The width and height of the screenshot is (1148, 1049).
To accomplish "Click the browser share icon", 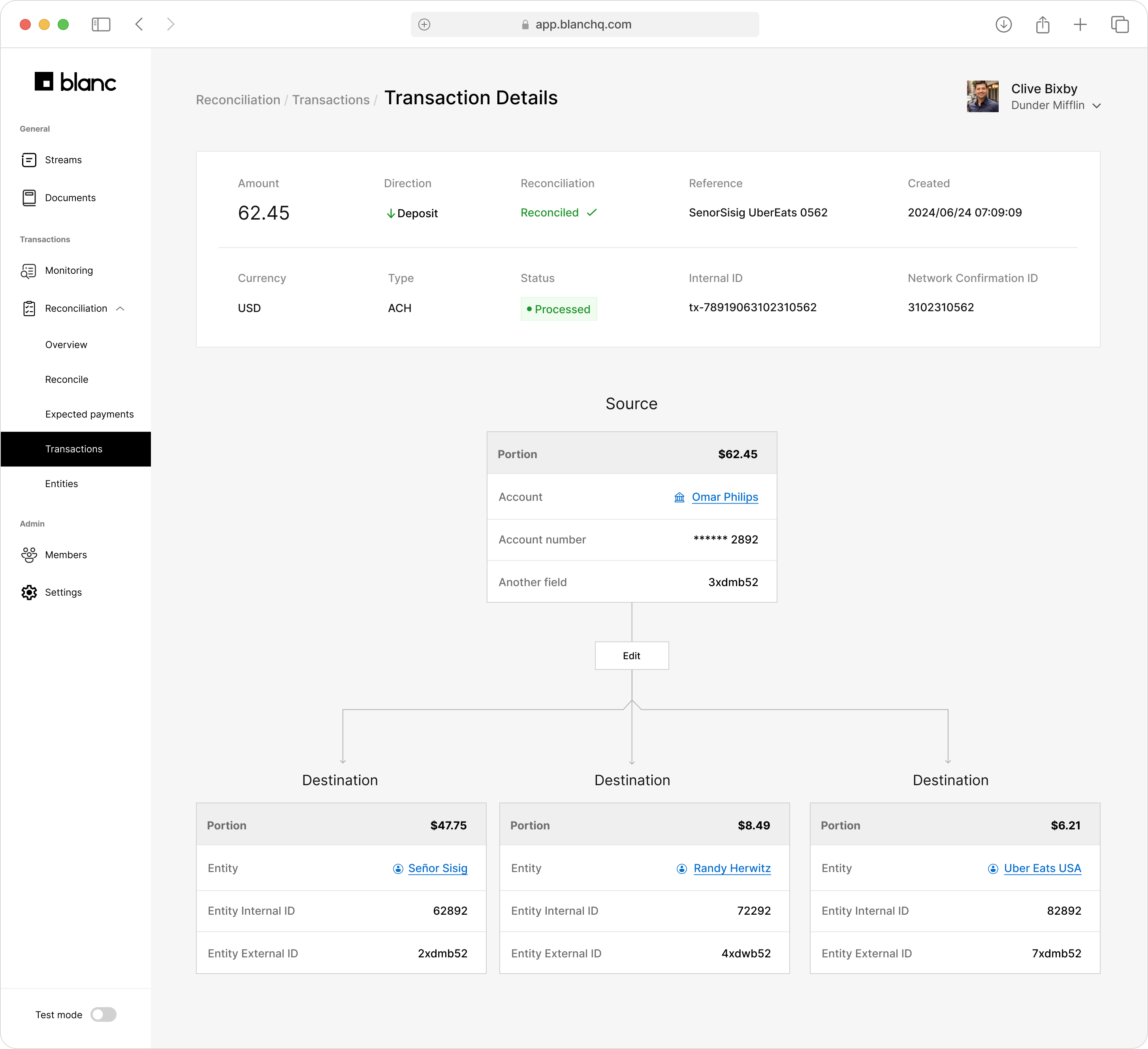I will click(x=1042, y=24).
